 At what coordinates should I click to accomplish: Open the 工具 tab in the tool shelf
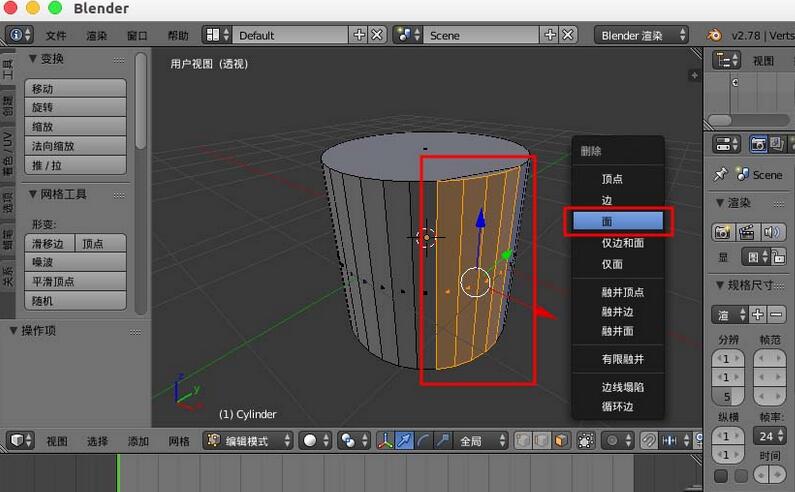click(7, 69)
